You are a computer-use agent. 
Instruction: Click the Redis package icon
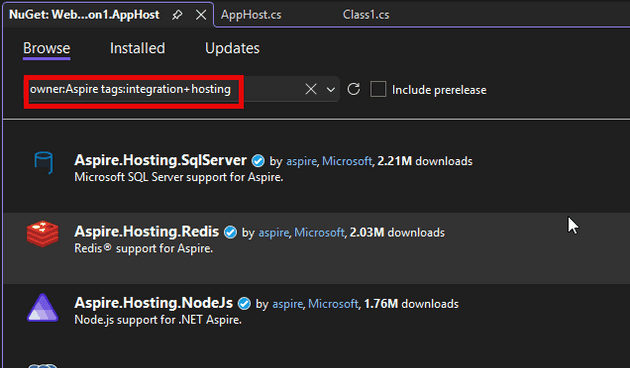coord(43,233)
